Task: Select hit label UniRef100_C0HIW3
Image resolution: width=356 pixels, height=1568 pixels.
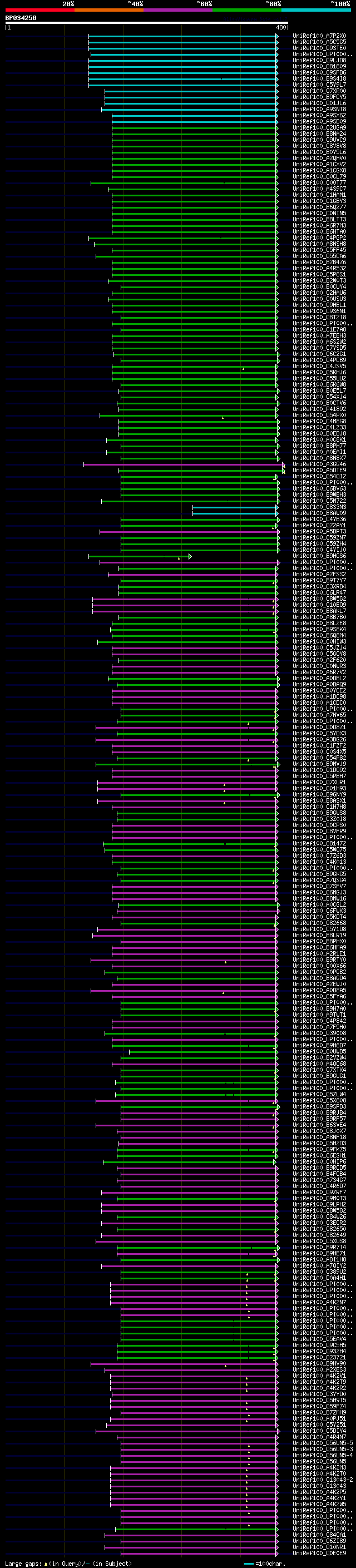Action: point(319,641)
